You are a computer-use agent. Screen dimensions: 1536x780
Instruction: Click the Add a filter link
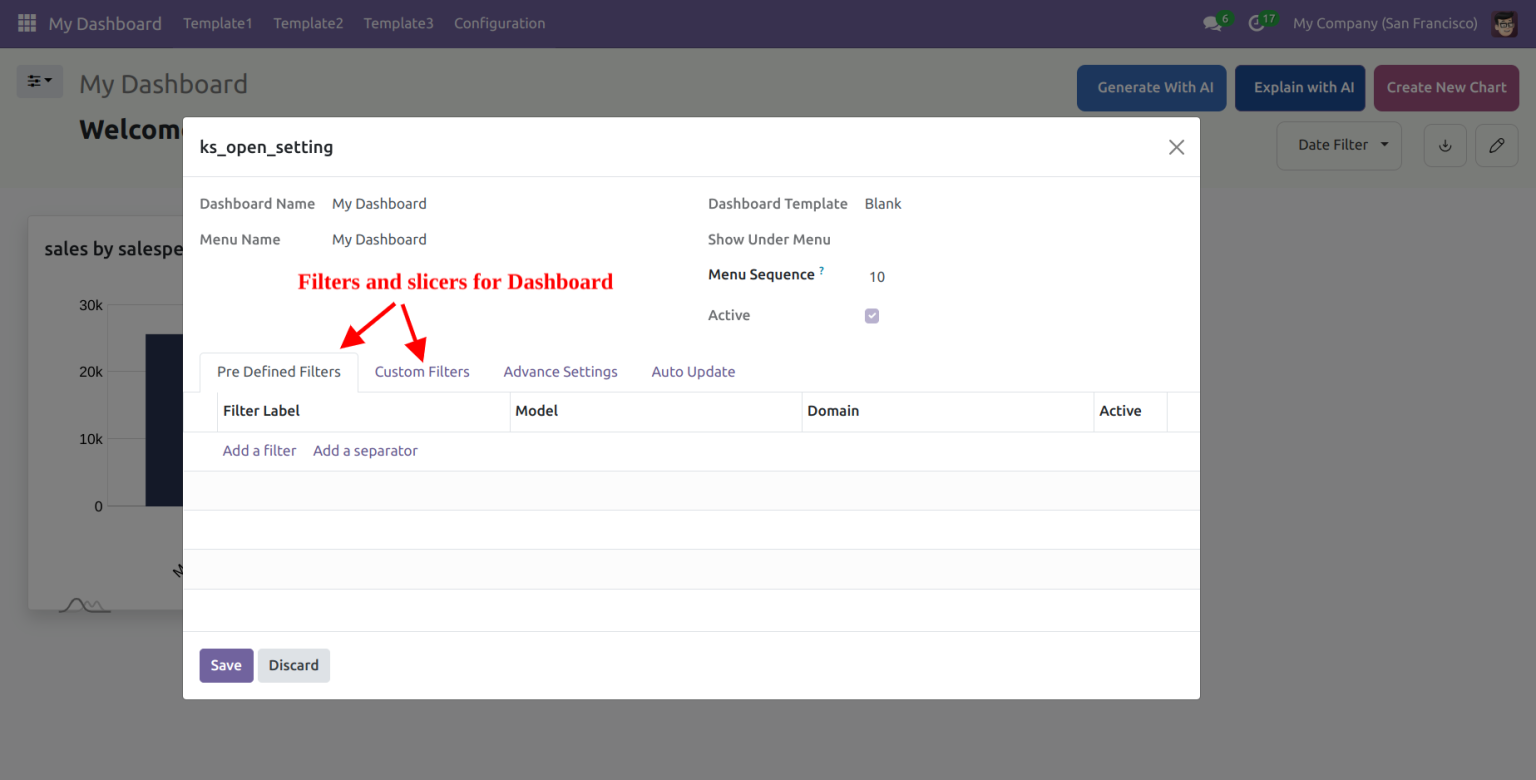(259, 451)
